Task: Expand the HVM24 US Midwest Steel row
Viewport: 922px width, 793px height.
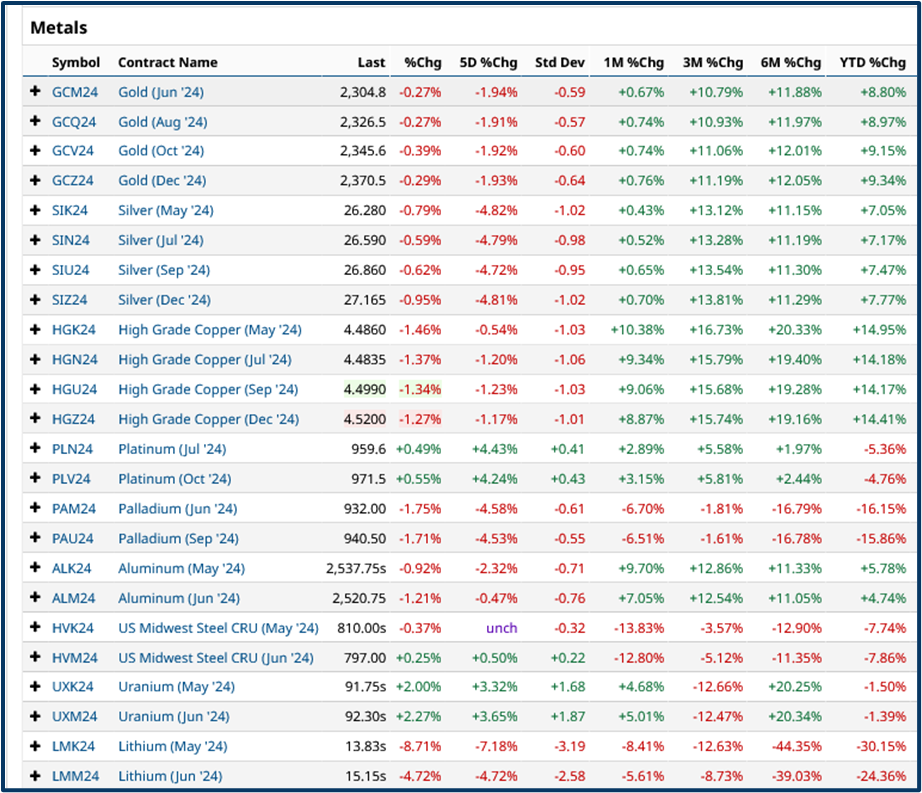Action: (35, 657)
